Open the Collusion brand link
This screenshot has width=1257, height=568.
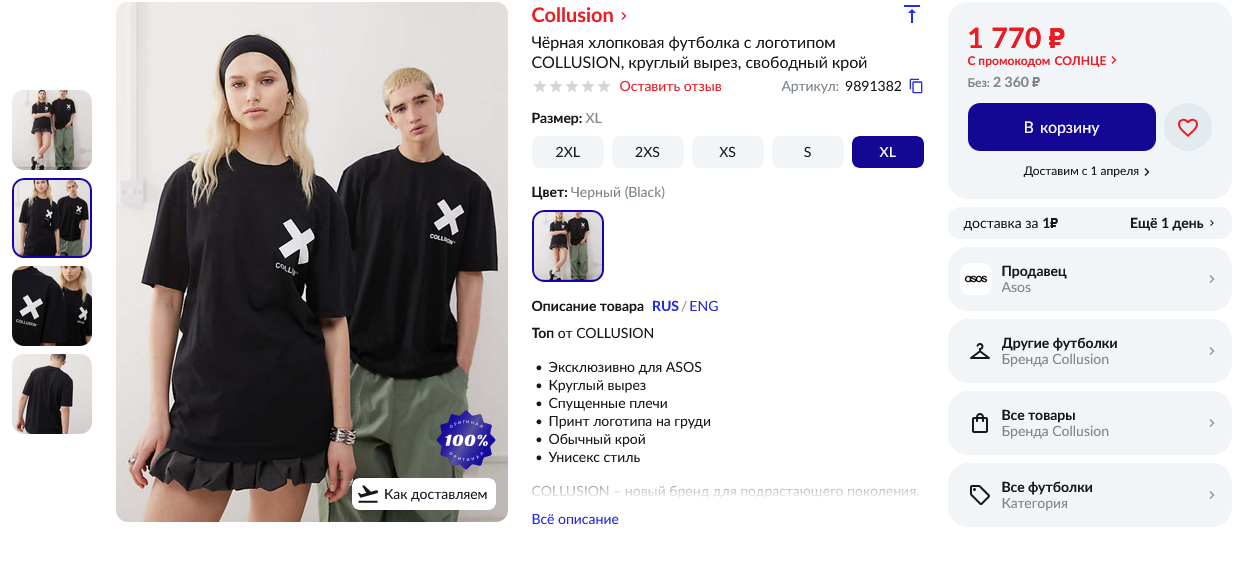pos(579,15)
